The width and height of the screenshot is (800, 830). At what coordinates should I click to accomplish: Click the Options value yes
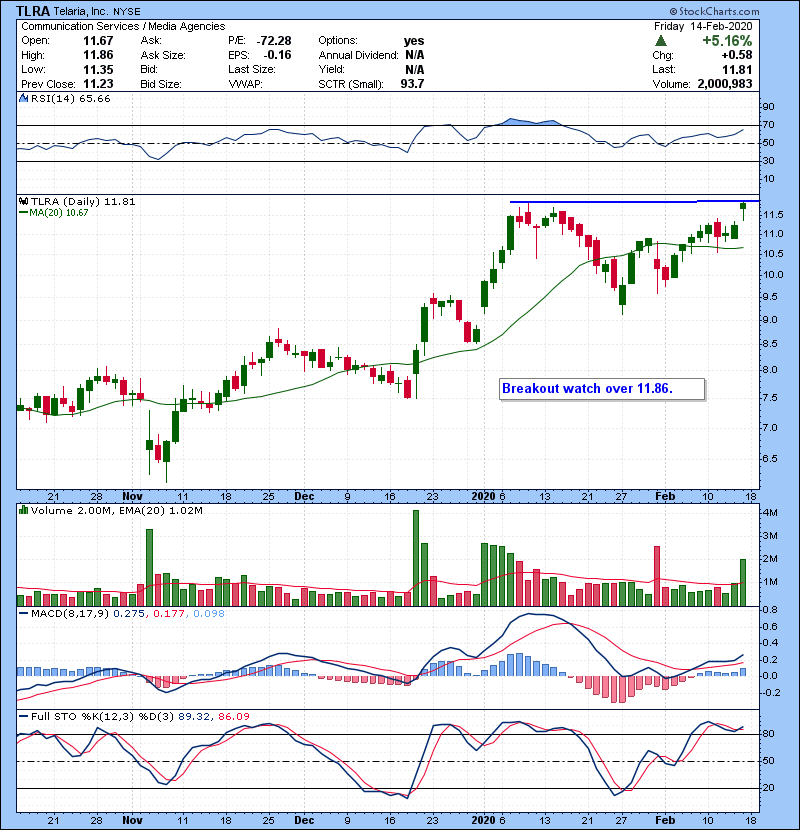coord(414,41)
